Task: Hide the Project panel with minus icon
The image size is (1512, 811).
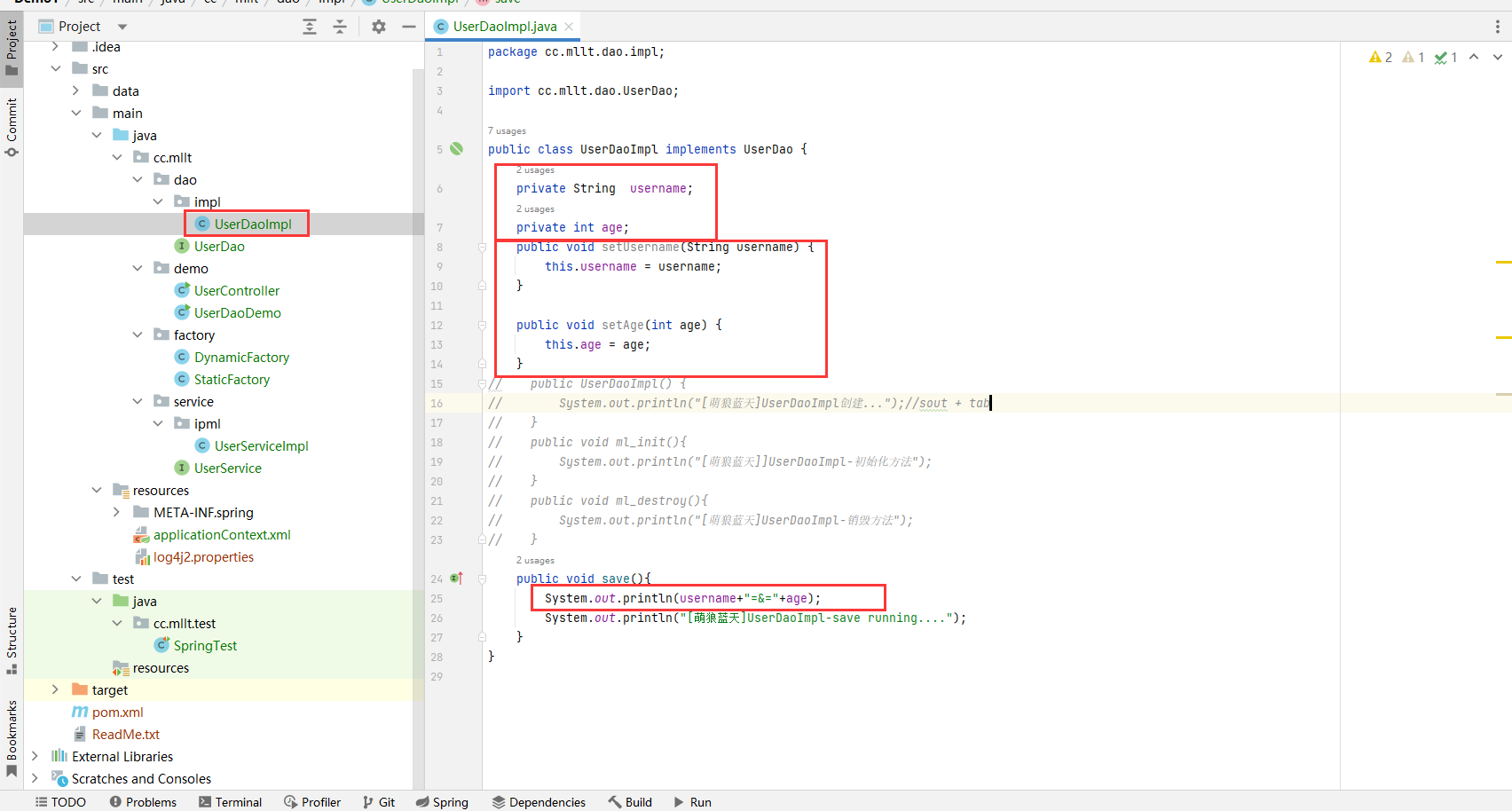Action: 409,27
